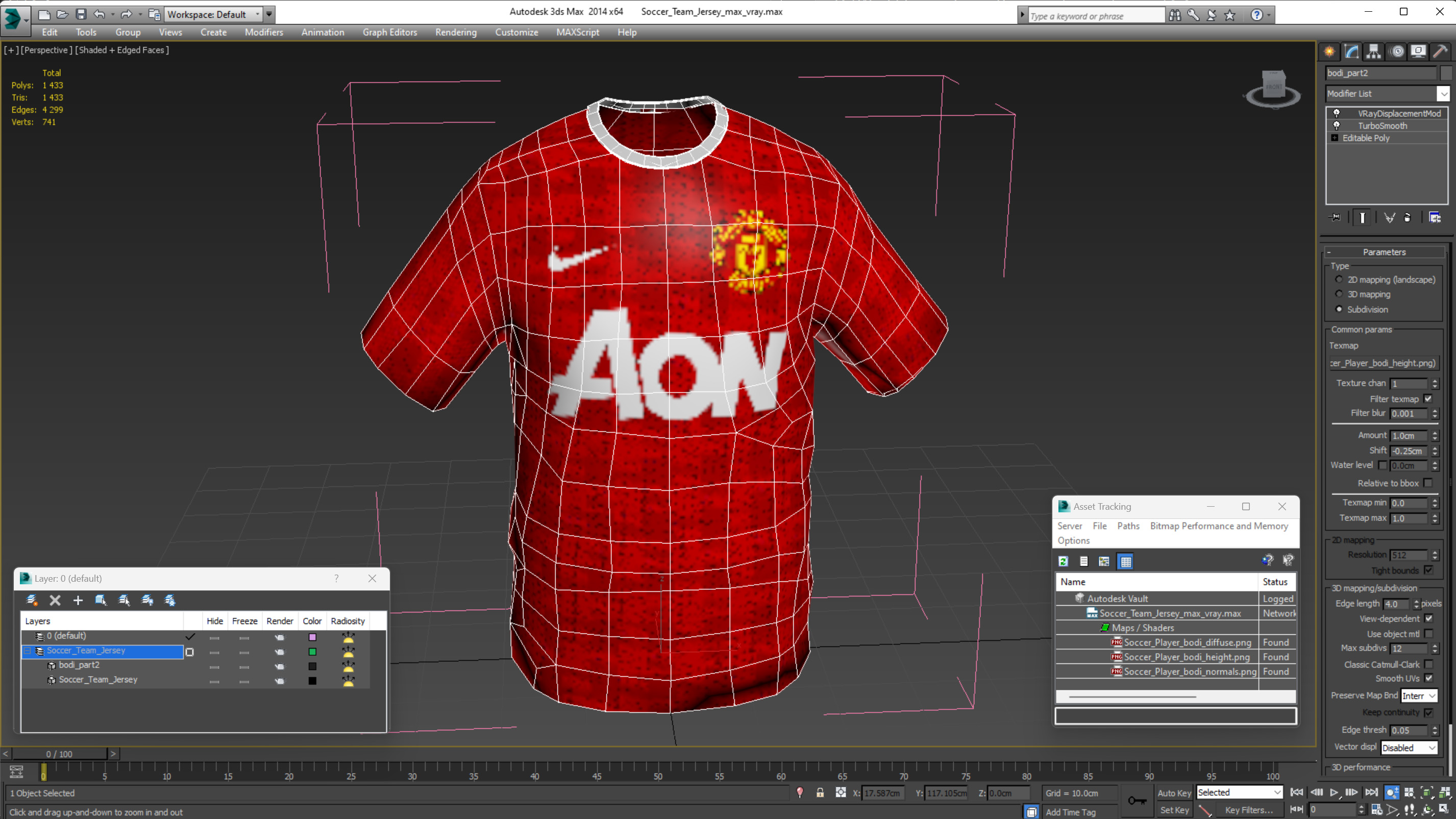Enable Water level checkbox
This screenshot has width=1456, height=819.
point(1383,465)
